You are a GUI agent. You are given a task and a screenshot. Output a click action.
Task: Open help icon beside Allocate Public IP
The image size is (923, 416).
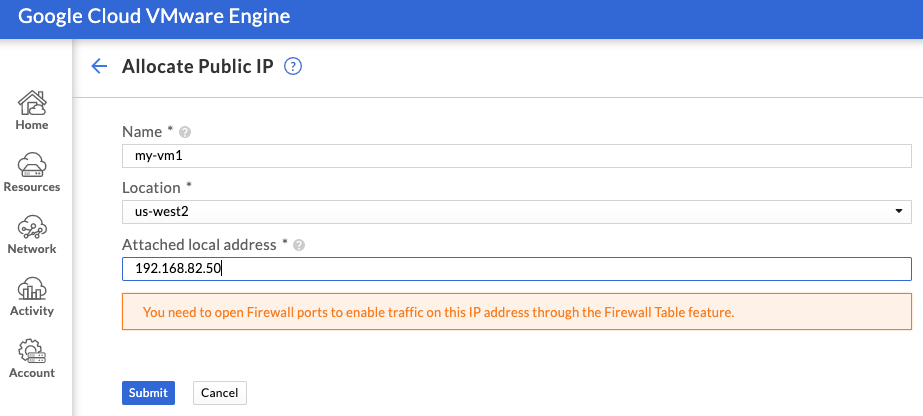pyautogui.click(x=293, y=66)
